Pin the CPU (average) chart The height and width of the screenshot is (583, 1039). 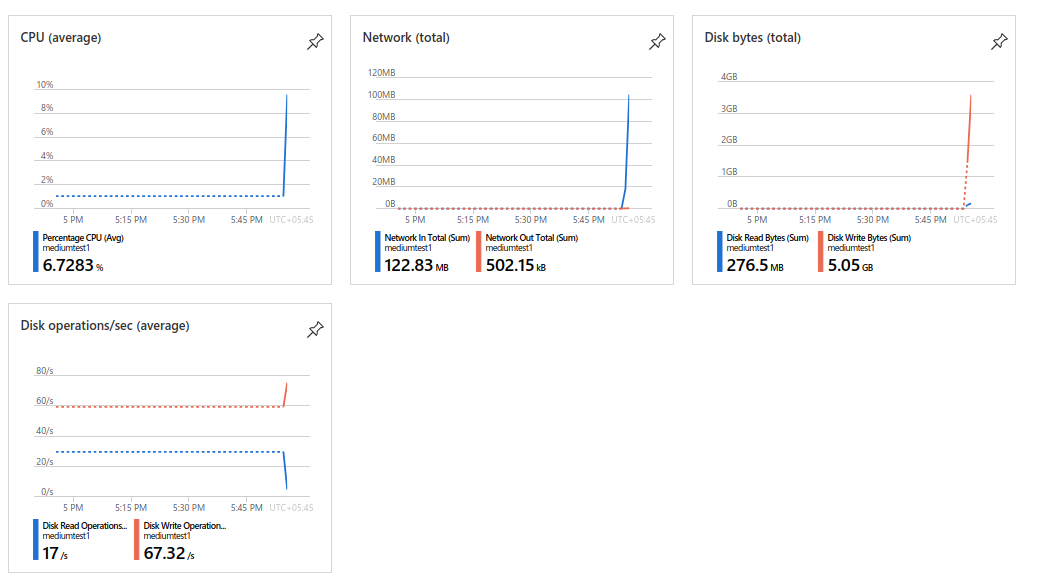click(315, 42)
